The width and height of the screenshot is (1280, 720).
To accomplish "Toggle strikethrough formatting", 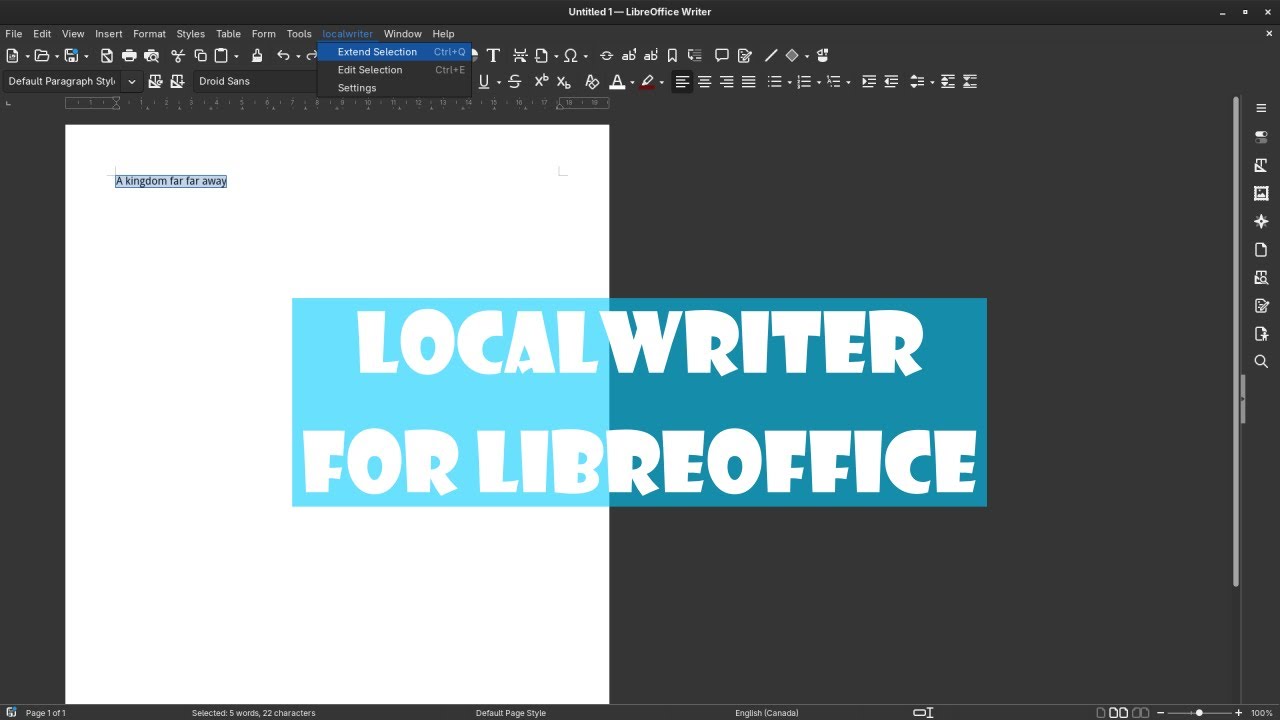I will 514,82.
